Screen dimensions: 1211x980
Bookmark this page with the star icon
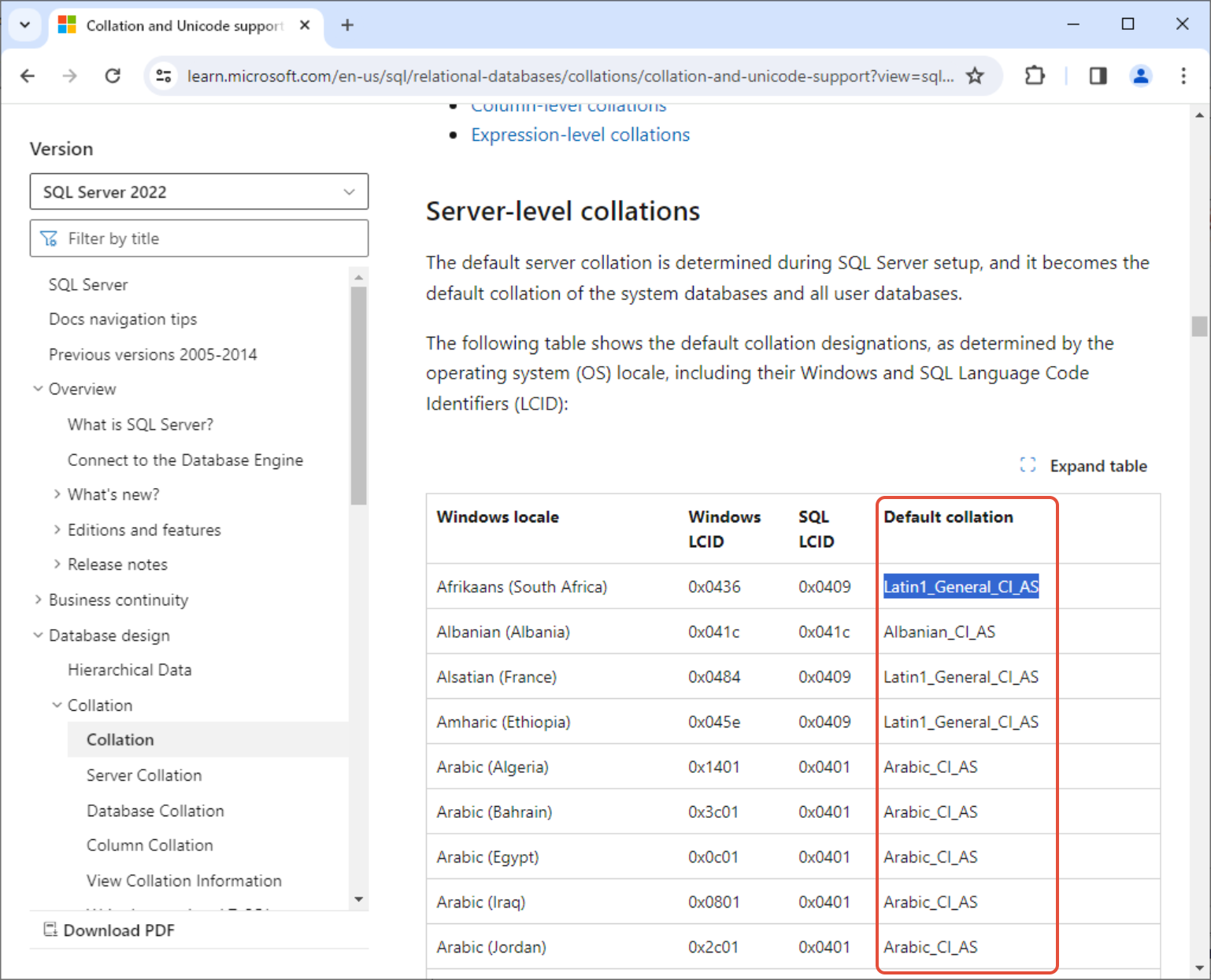coord(975,76)
